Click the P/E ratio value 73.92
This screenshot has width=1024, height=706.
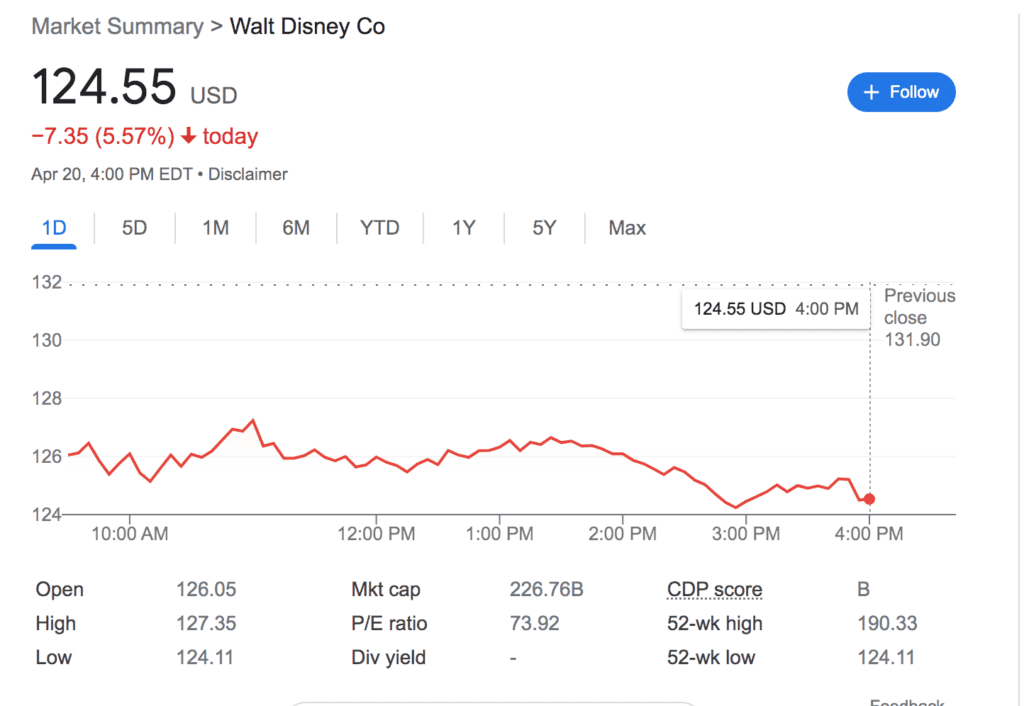click(x=534, y=623)
